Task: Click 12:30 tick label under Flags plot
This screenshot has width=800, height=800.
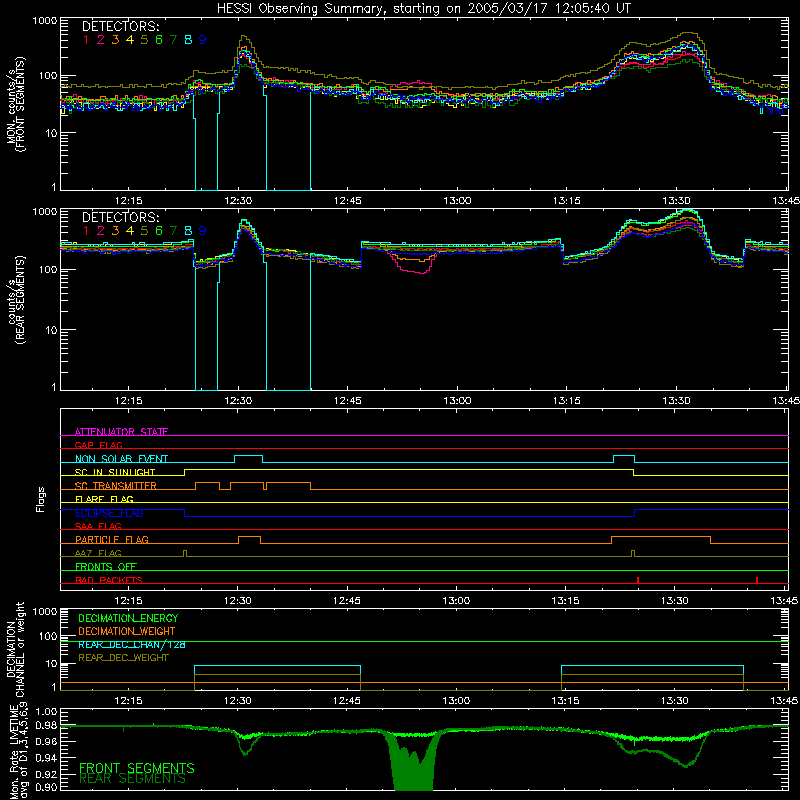Action: point(237,601)
